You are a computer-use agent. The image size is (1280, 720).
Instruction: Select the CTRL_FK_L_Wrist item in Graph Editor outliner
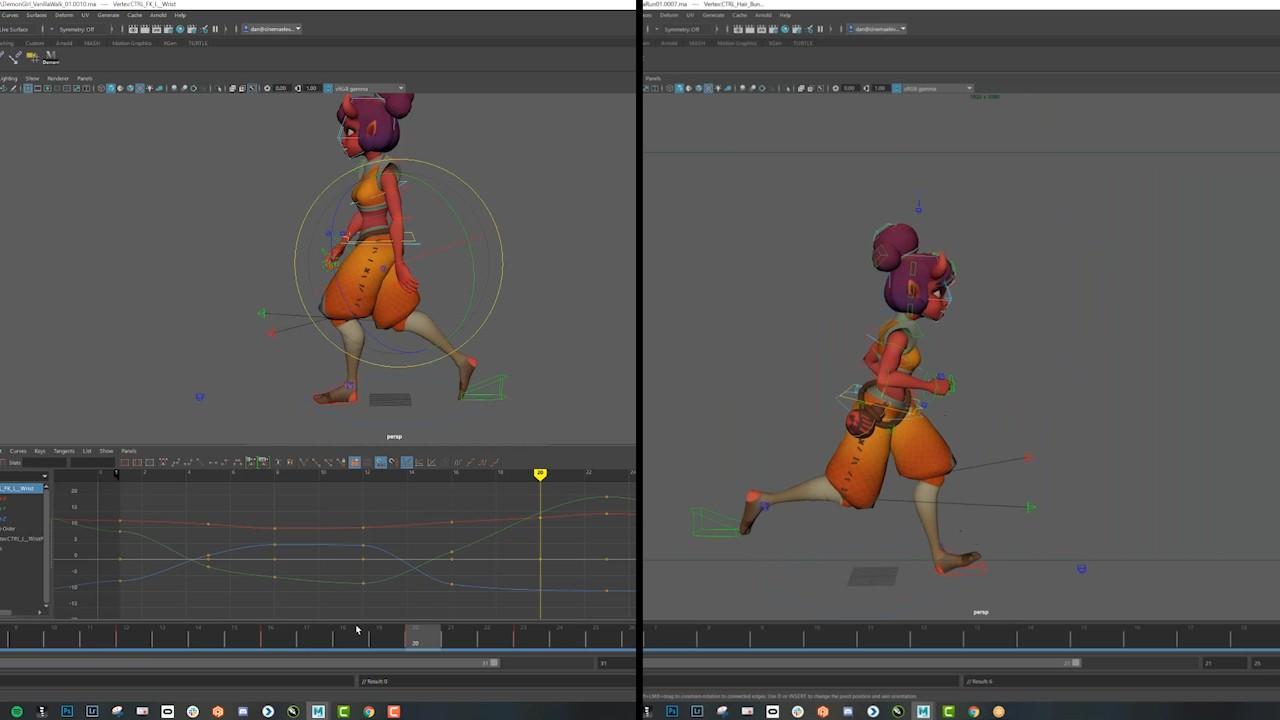pyautogui.click(x=20, y=488)
